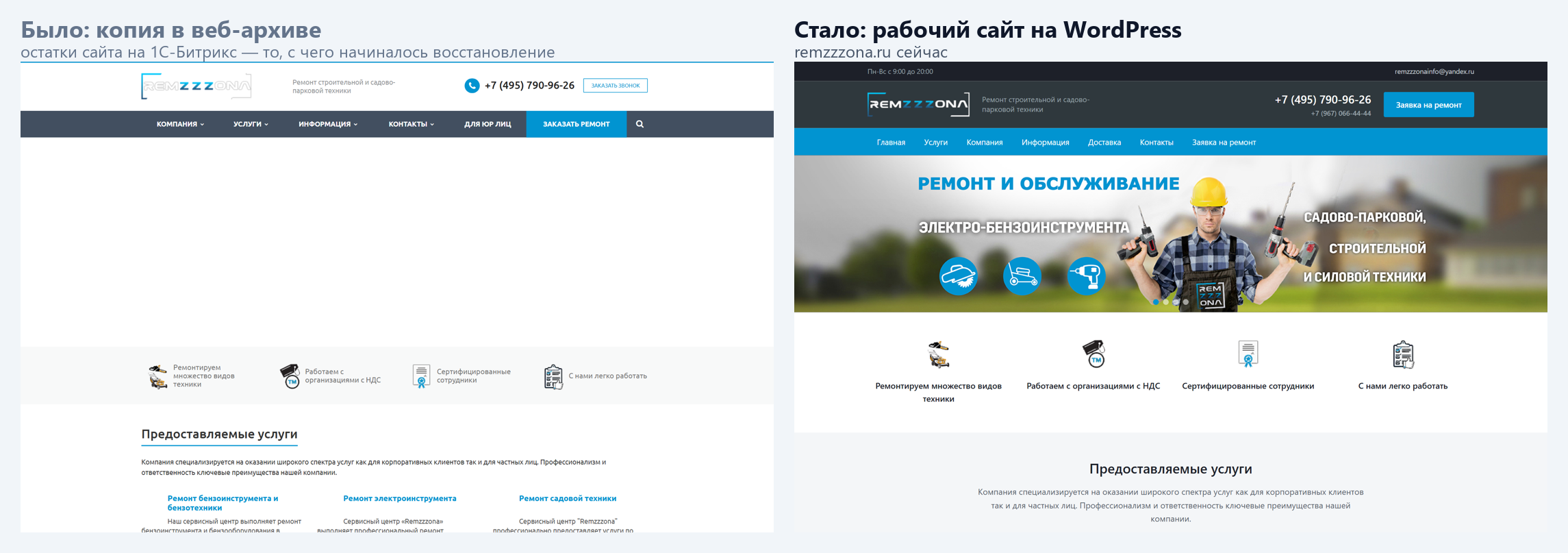Open the 'Ремонт бензоинструмента и бензотехники' link
Viewport: 1568px width, 553px height.
pos(223,503)
